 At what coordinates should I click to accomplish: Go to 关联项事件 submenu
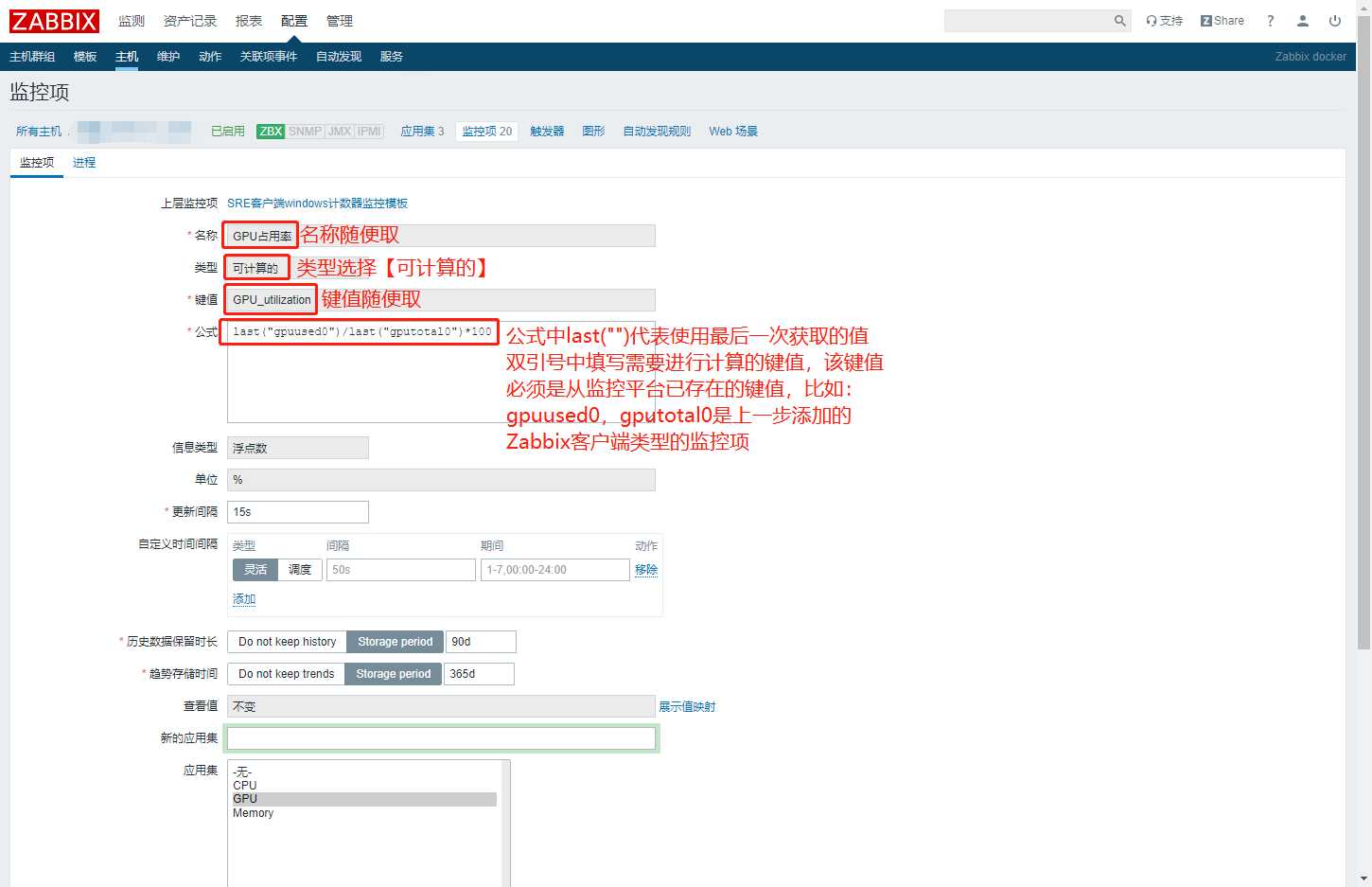tap(269, 57)
